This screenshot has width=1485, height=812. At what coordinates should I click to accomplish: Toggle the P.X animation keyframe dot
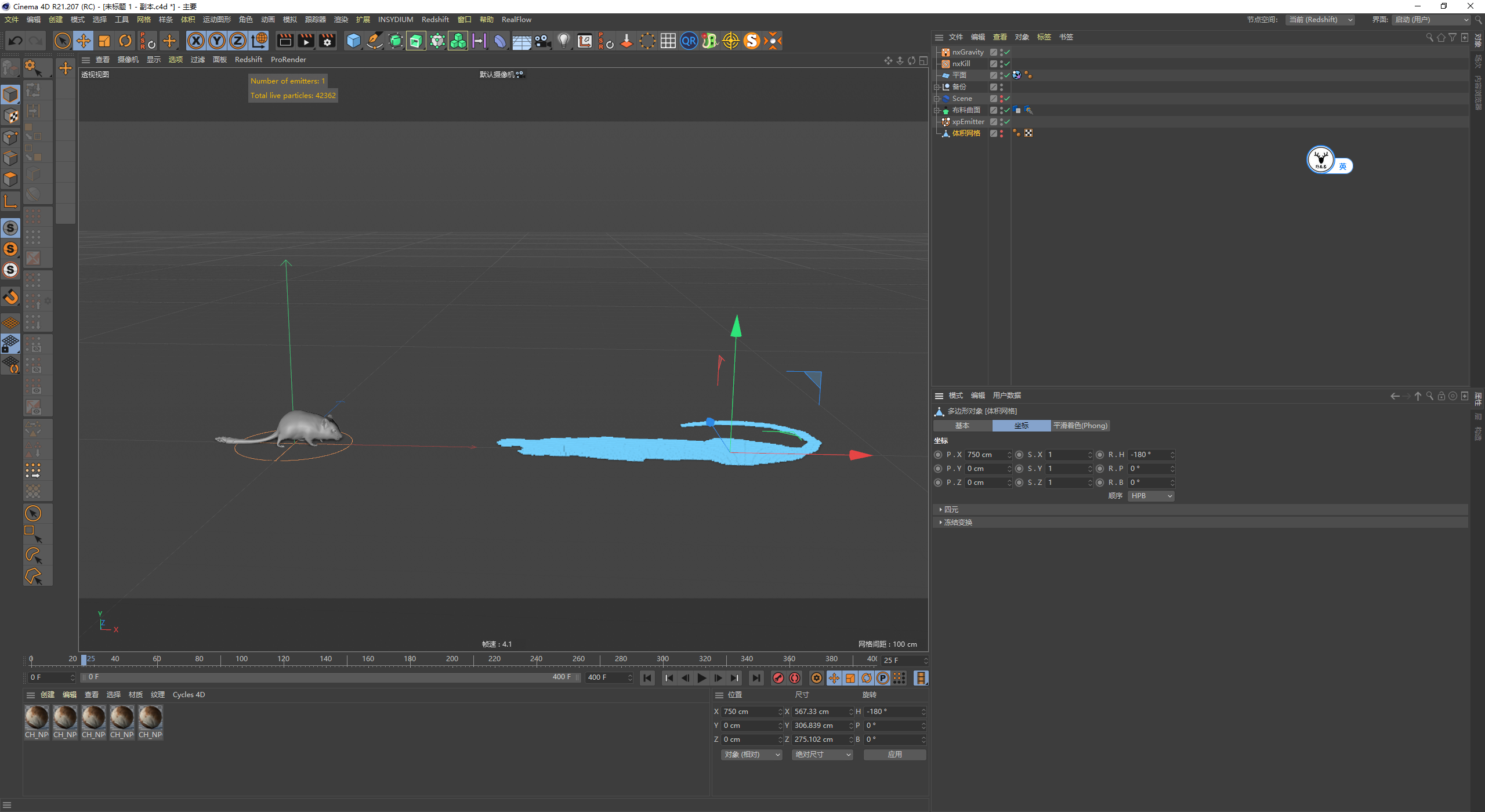[938, 455]
